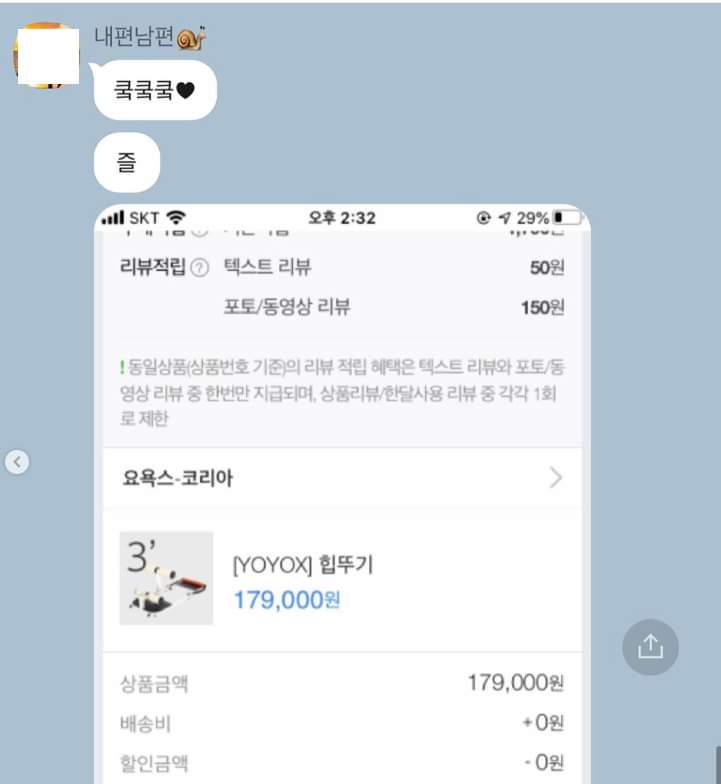View the YOYOX 힙뚜기 product thumbnail
Image resolution: width=721 pixels, height=784 pixels.
(x=166, y=578)
